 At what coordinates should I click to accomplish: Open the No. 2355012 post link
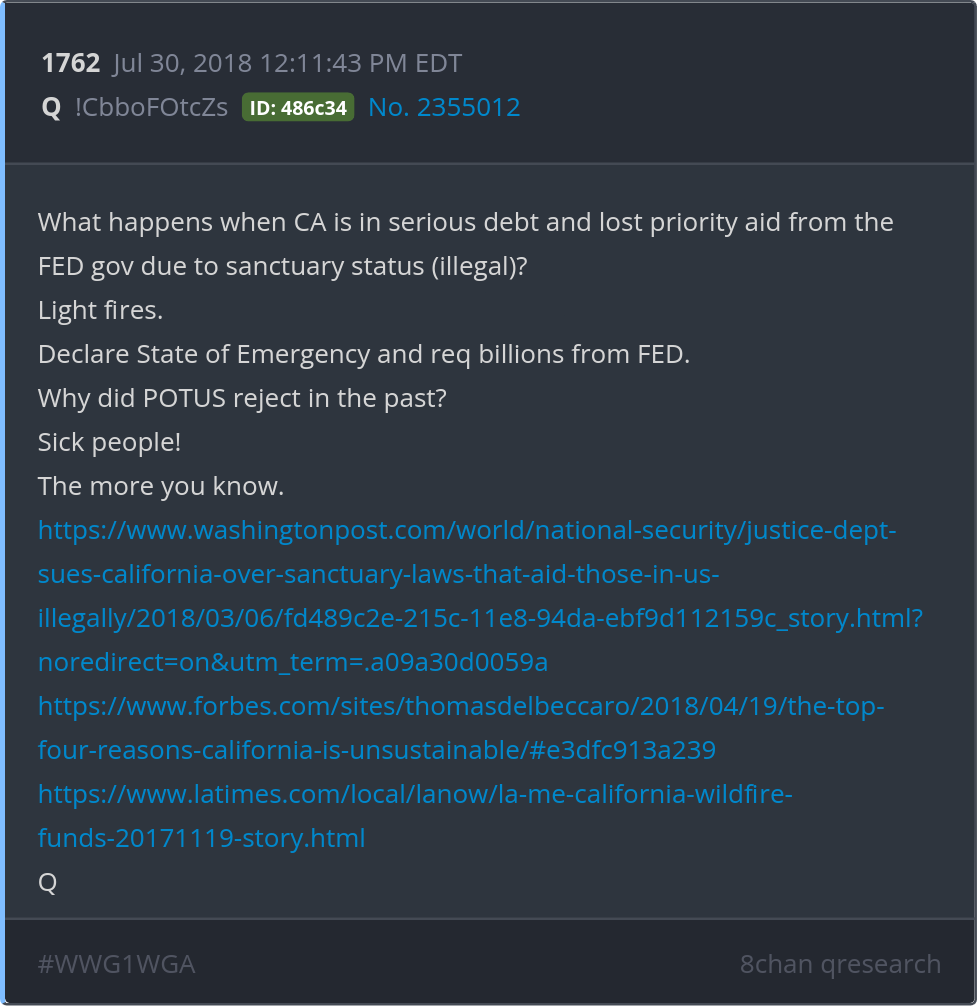pyautogui.click(x=444, y=108)
